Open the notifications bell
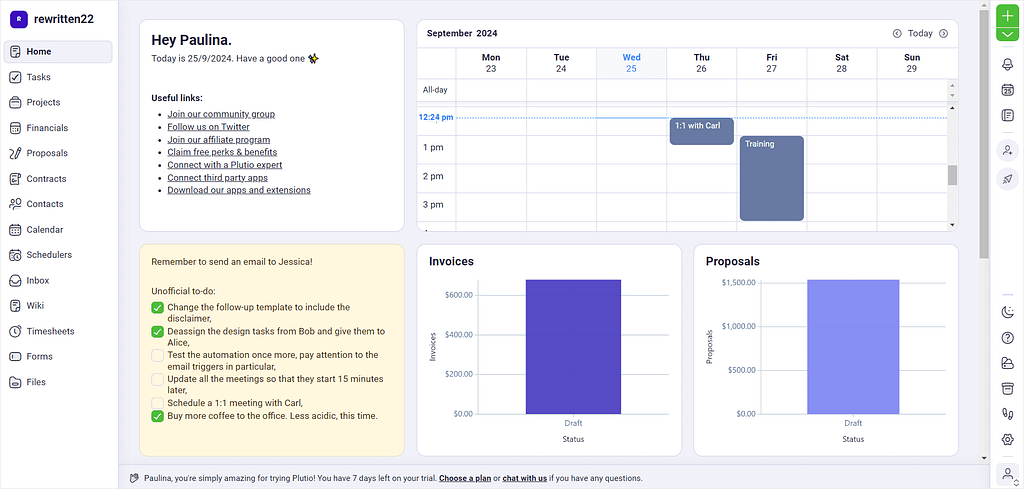 click(1007, 64)
